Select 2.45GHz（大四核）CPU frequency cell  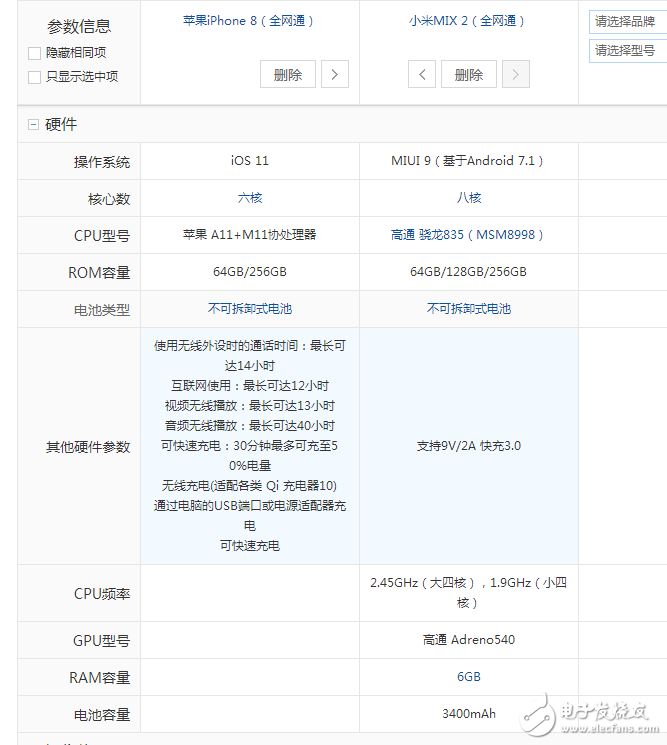(x=469, y=592)
